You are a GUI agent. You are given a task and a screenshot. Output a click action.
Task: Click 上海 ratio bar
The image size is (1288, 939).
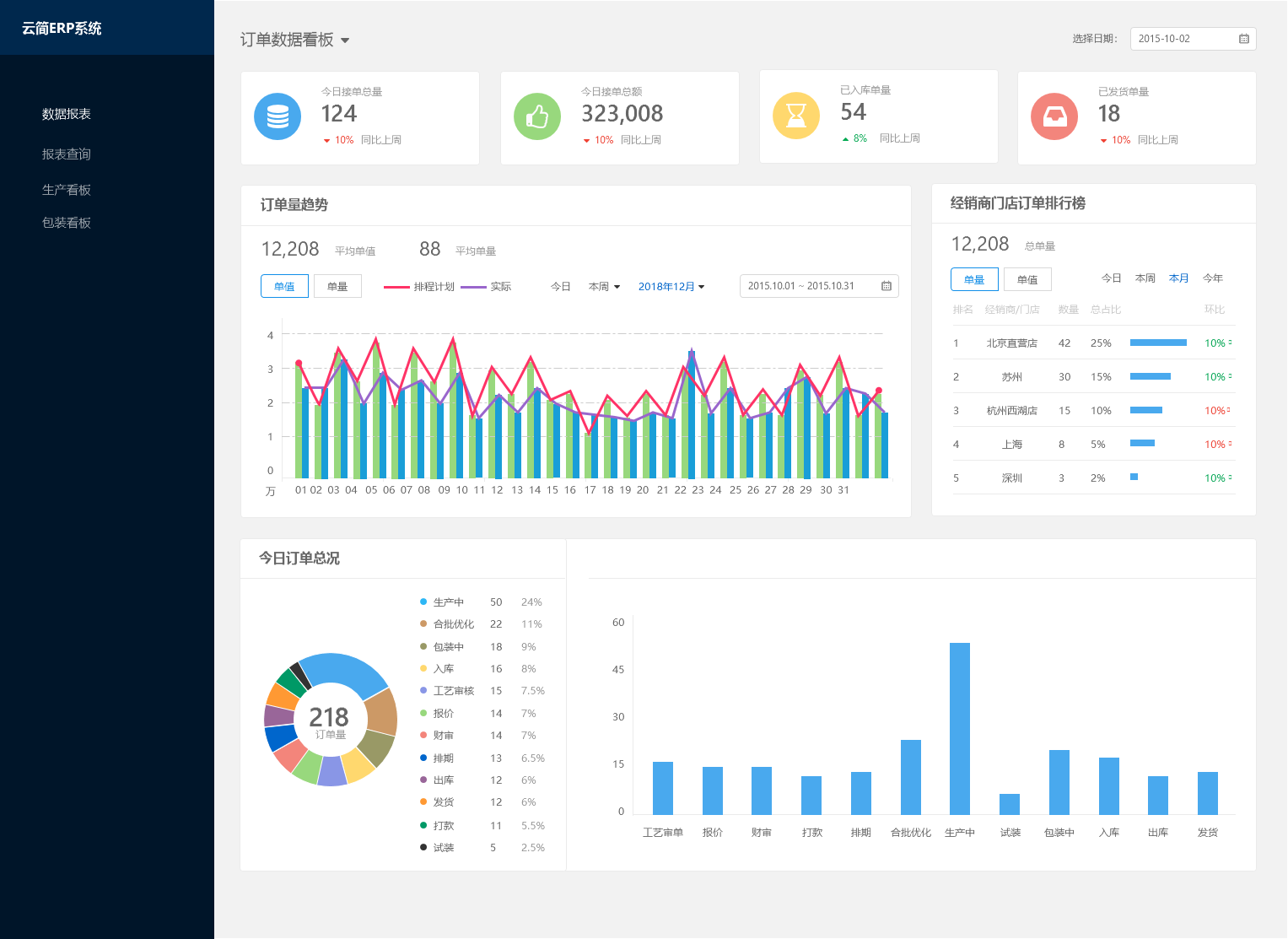[x=1142, y=443]
